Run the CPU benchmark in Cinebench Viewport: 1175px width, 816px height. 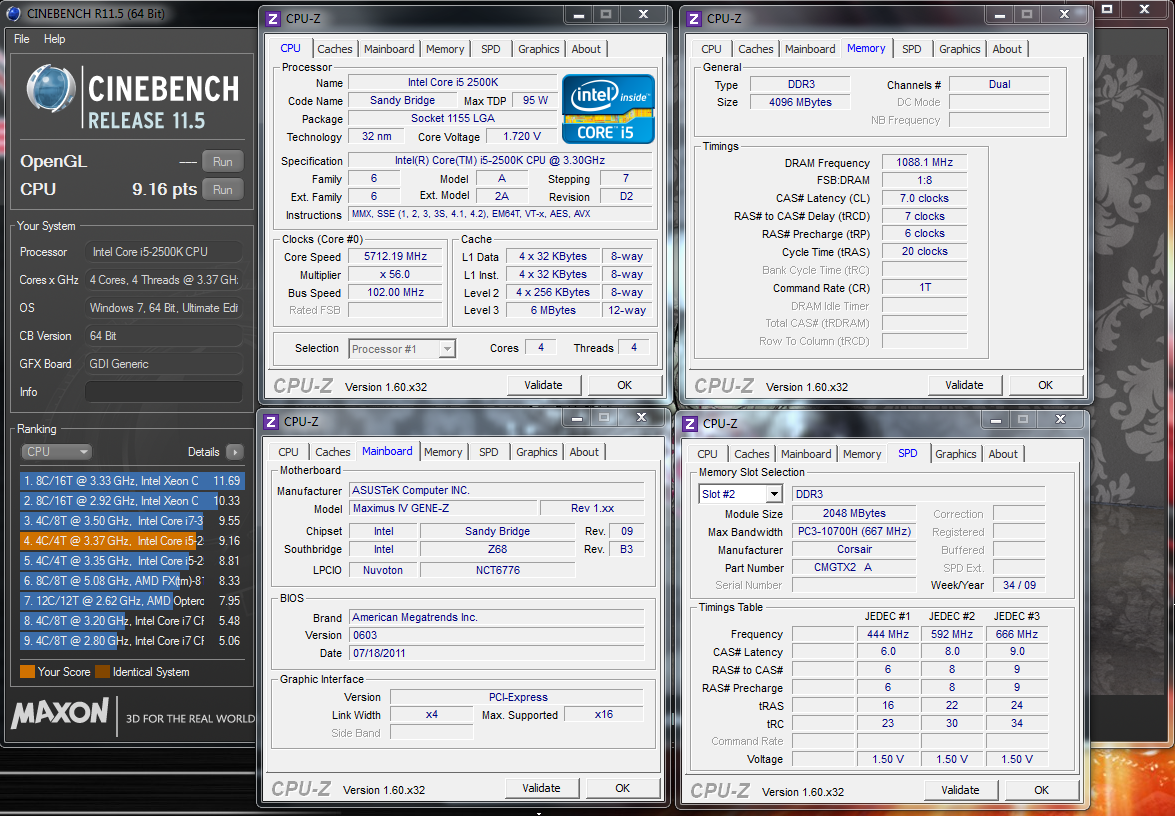click(x=223, y=190)
